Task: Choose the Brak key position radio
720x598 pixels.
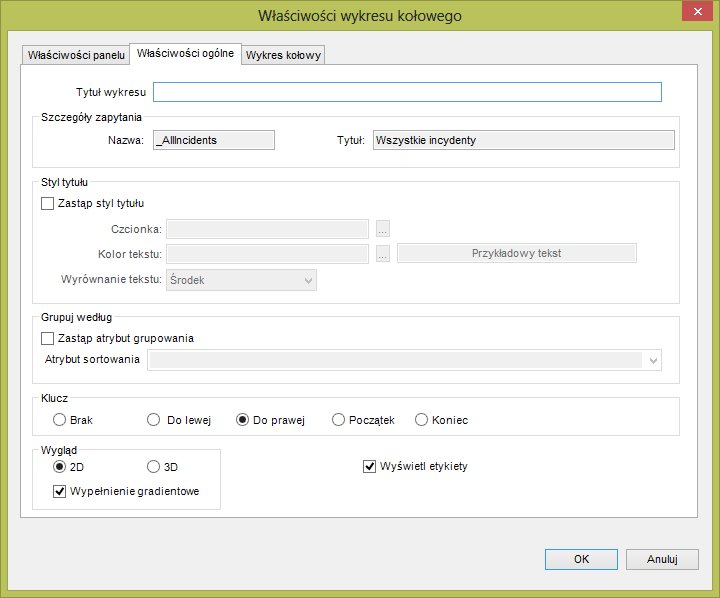Action: click(59, 420)
